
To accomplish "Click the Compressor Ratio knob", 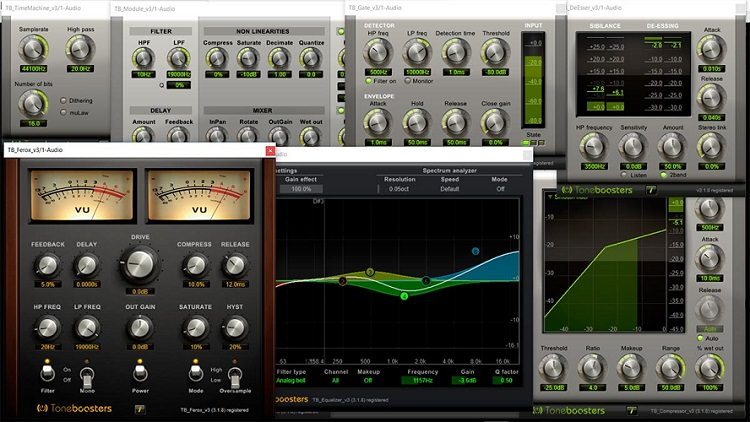I will point(594,365).
